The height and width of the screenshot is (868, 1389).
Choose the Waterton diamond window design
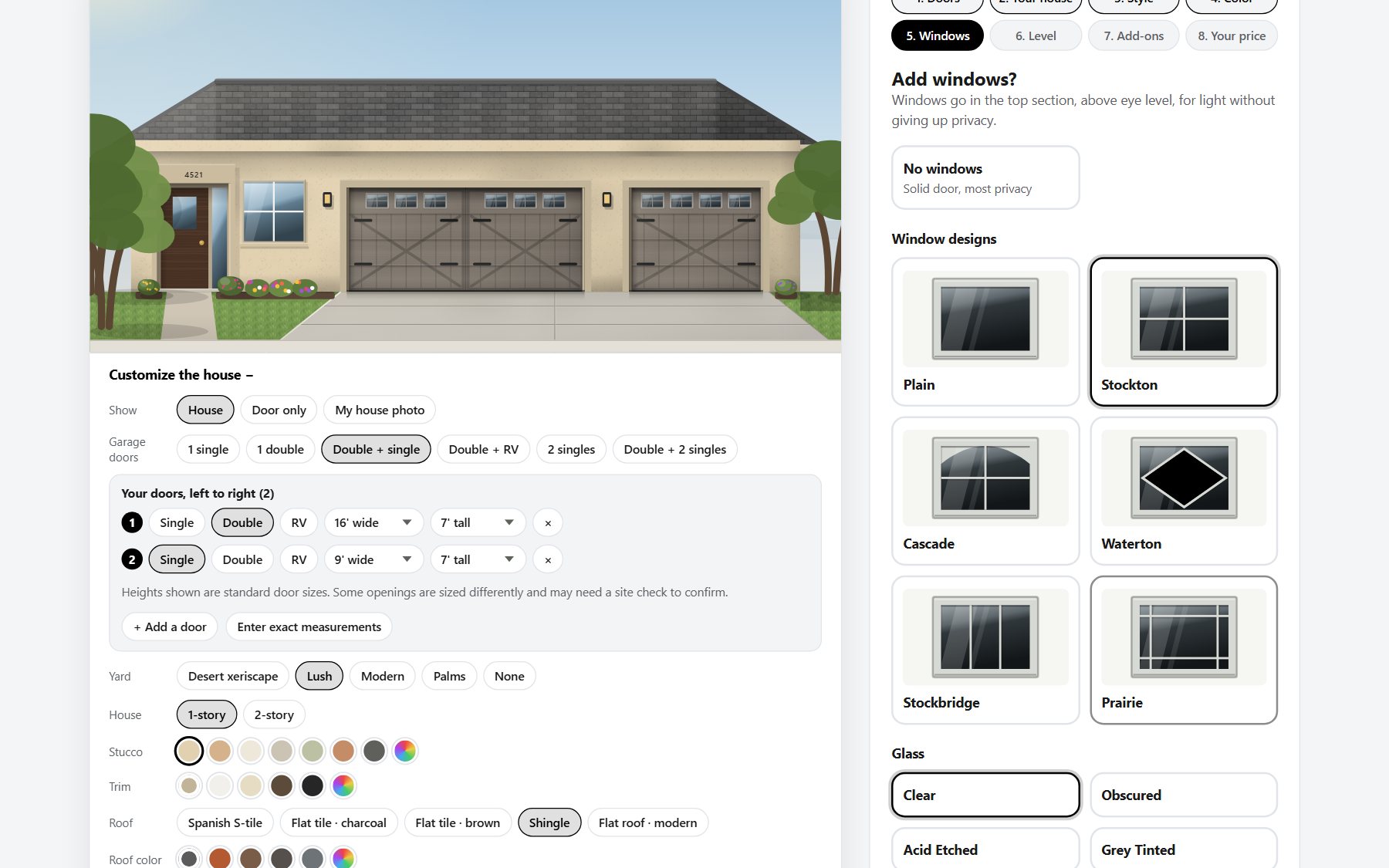click(1184, 491)
